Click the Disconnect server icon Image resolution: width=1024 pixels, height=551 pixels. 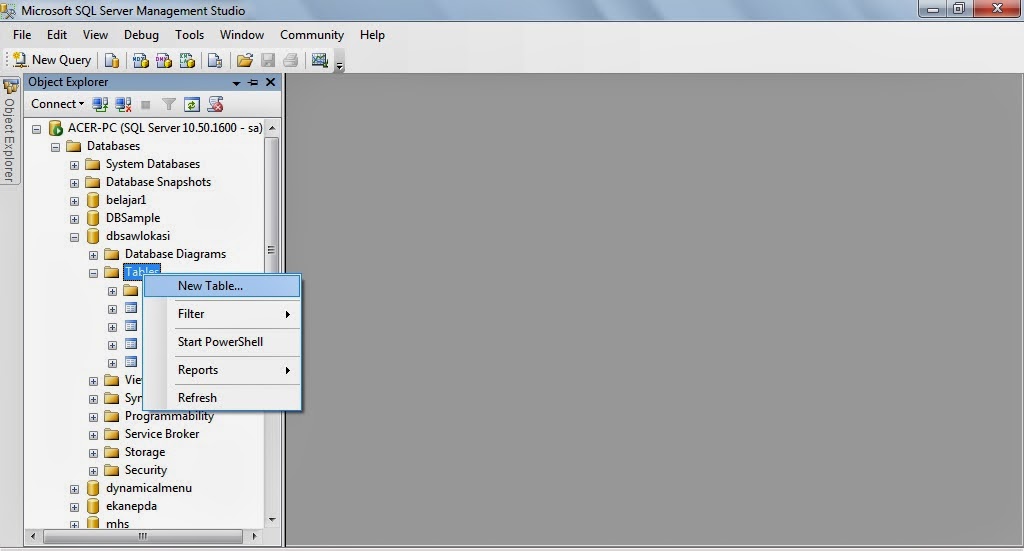[123, 104]
